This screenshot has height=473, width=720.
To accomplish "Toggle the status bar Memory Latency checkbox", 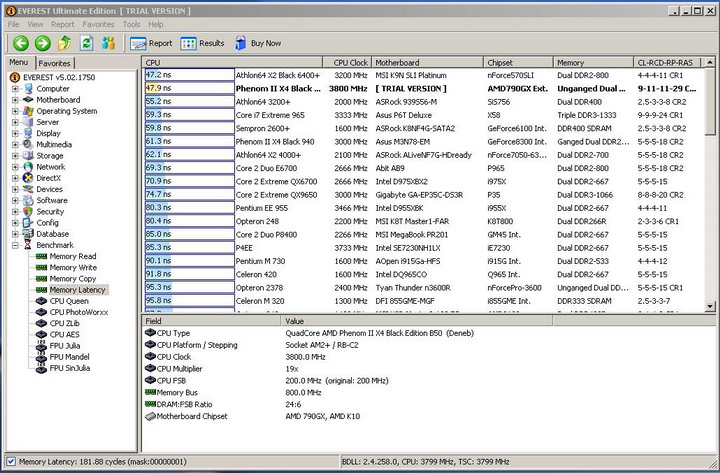I will pos(11,462).
